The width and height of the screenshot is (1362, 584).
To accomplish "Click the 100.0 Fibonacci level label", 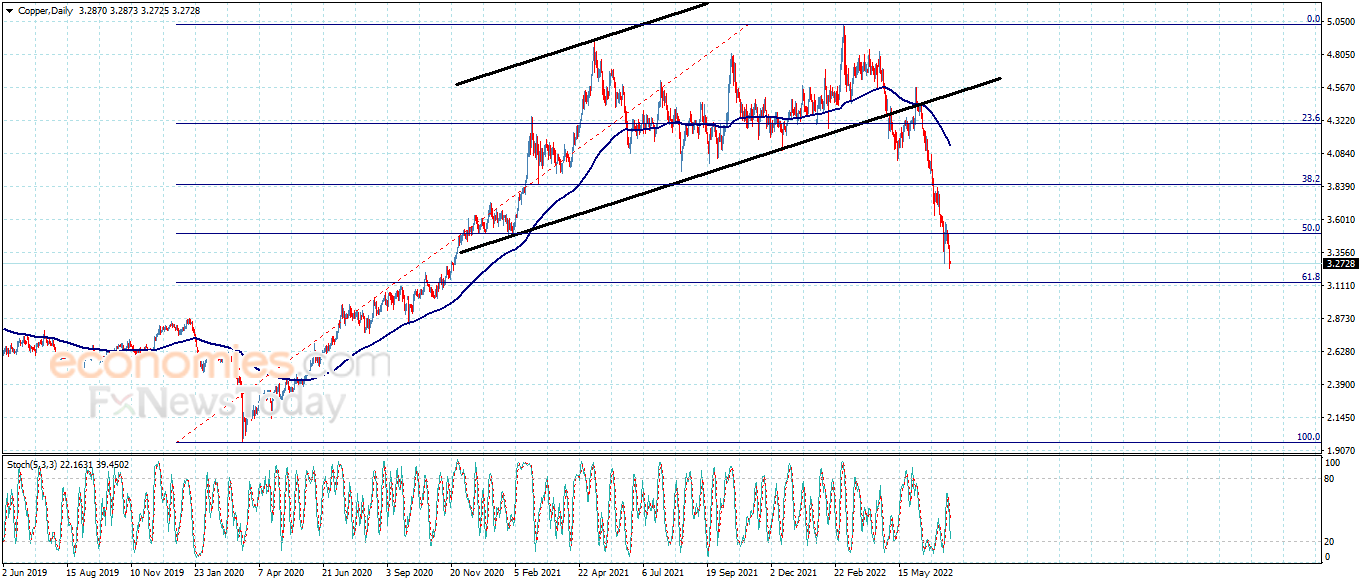I will (1309, 437).
